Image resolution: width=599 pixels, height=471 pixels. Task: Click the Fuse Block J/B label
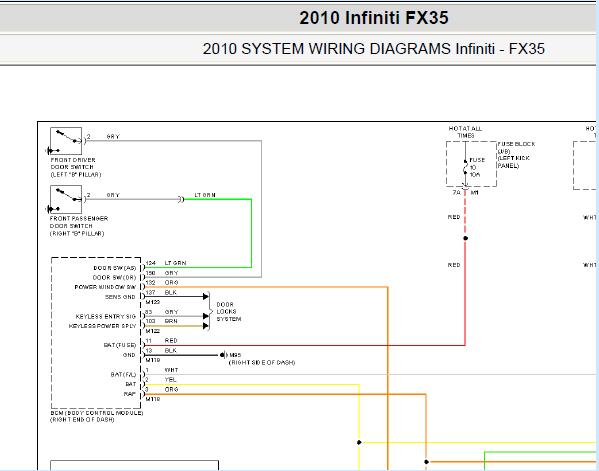point(516,155)
